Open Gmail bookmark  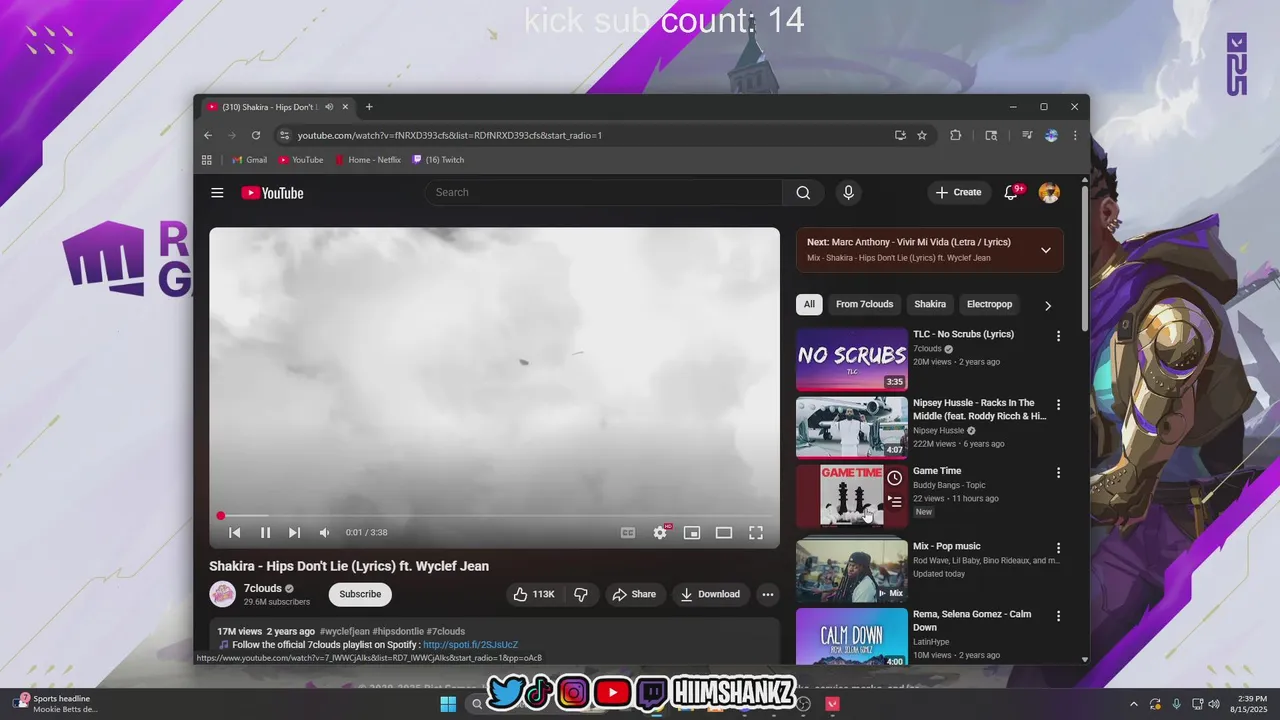[x=250, y=160]
